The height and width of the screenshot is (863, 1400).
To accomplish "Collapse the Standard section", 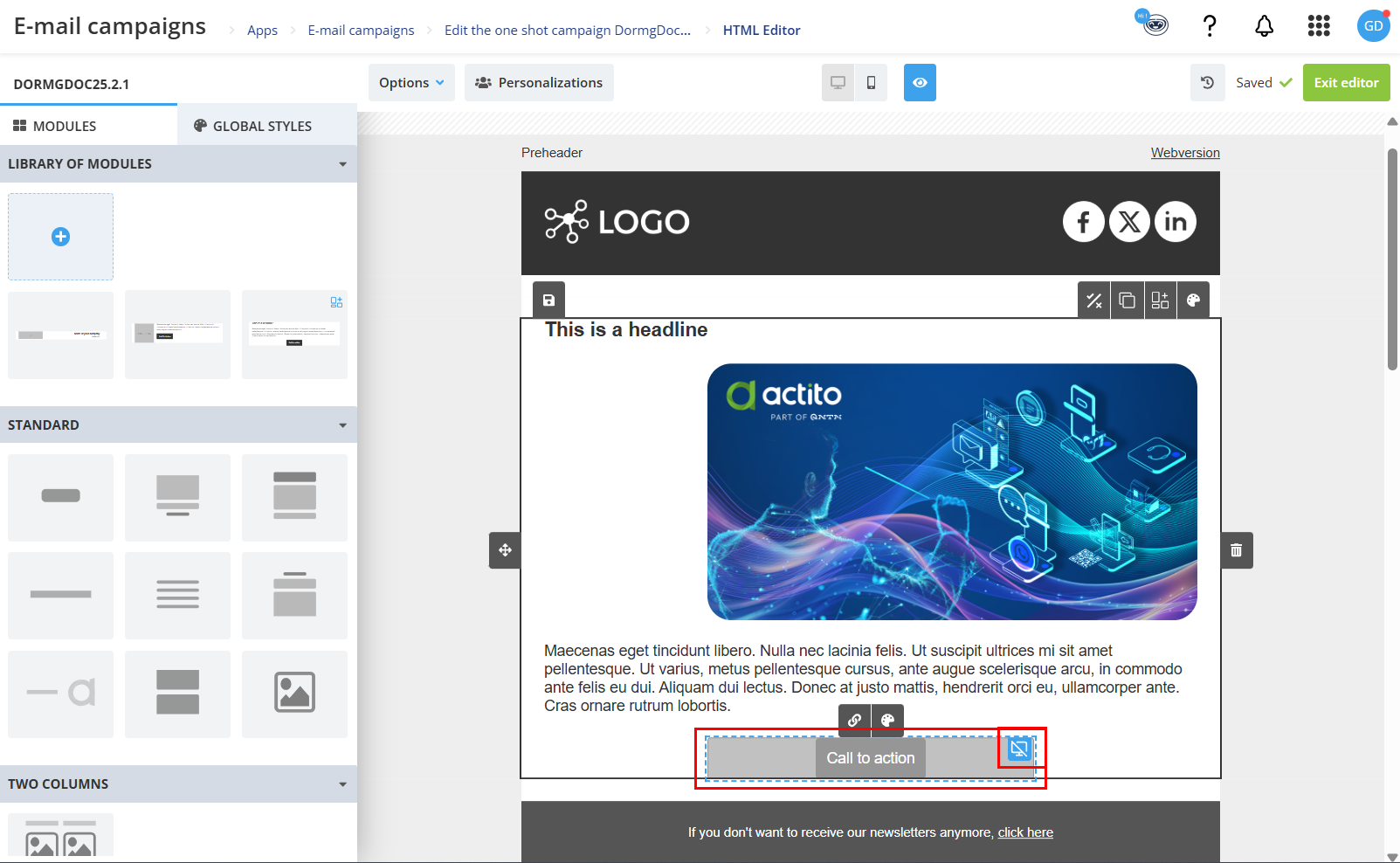I will [178, 425].
